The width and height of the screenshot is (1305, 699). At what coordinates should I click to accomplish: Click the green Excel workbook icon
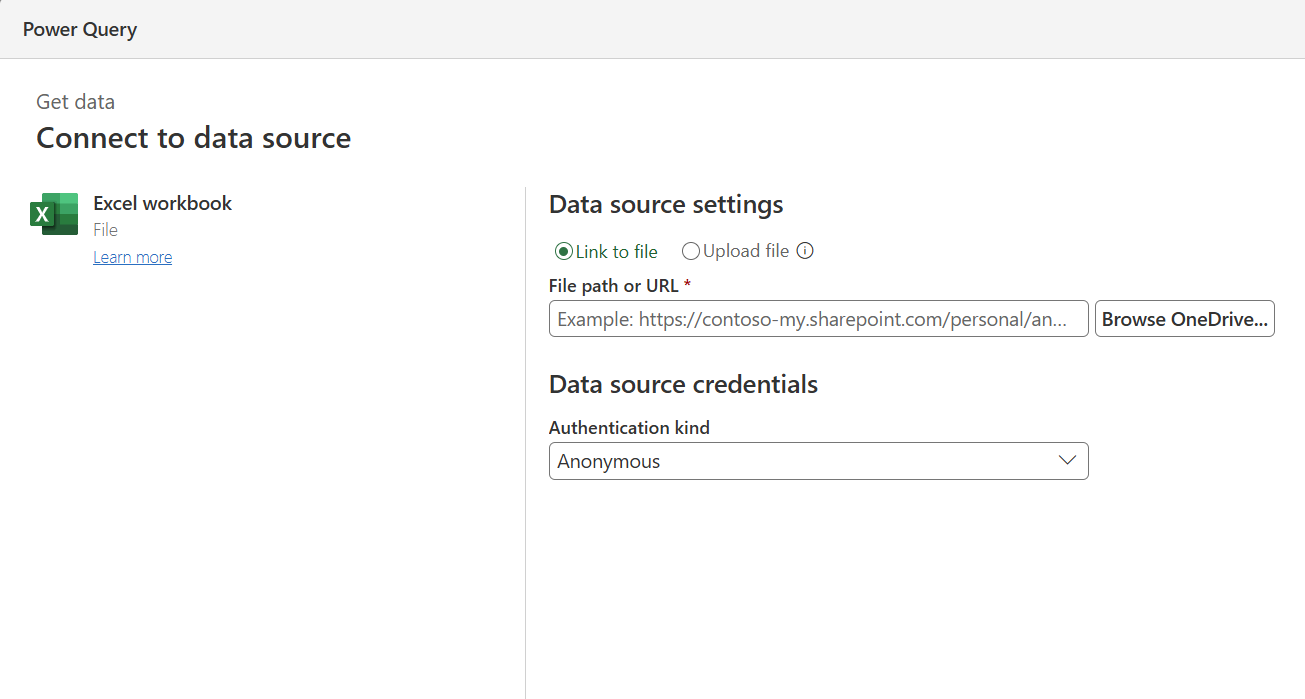click(54, 214)
